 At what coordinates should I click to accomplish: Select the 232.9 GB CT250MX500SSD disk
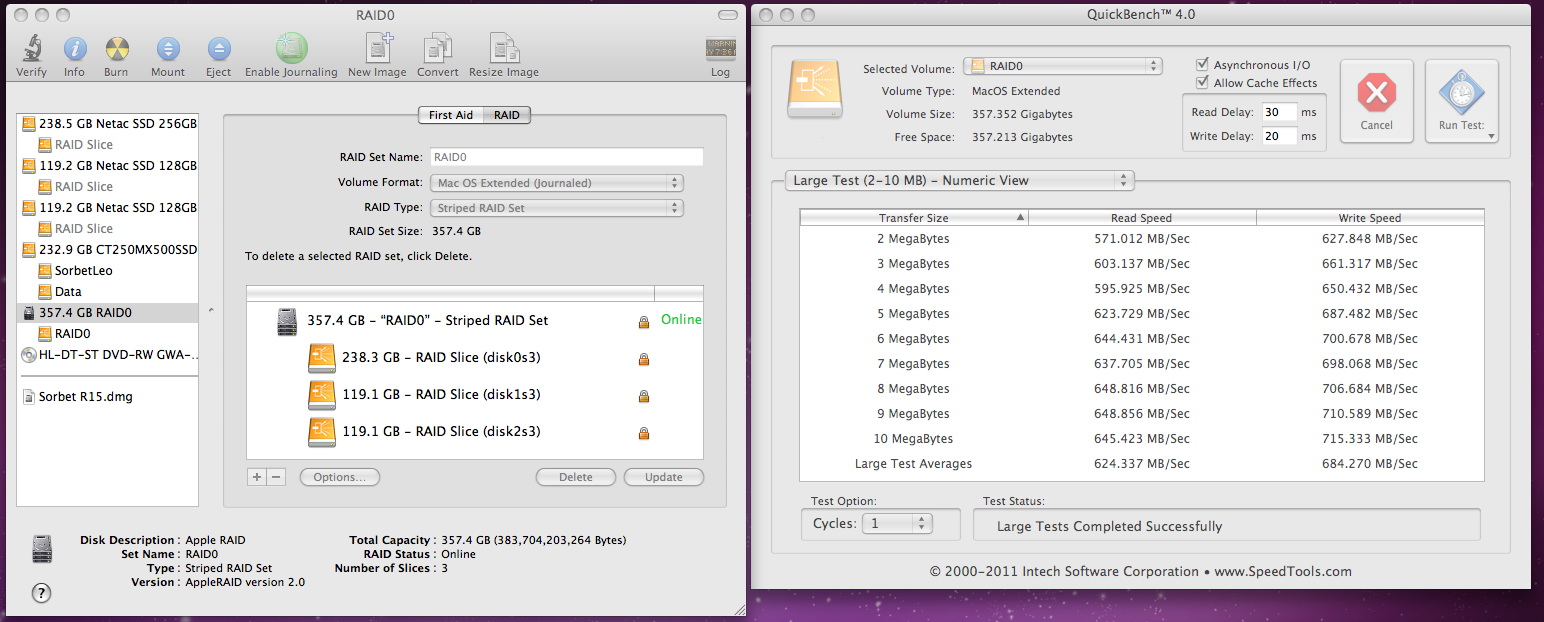(x=108, y=249)
